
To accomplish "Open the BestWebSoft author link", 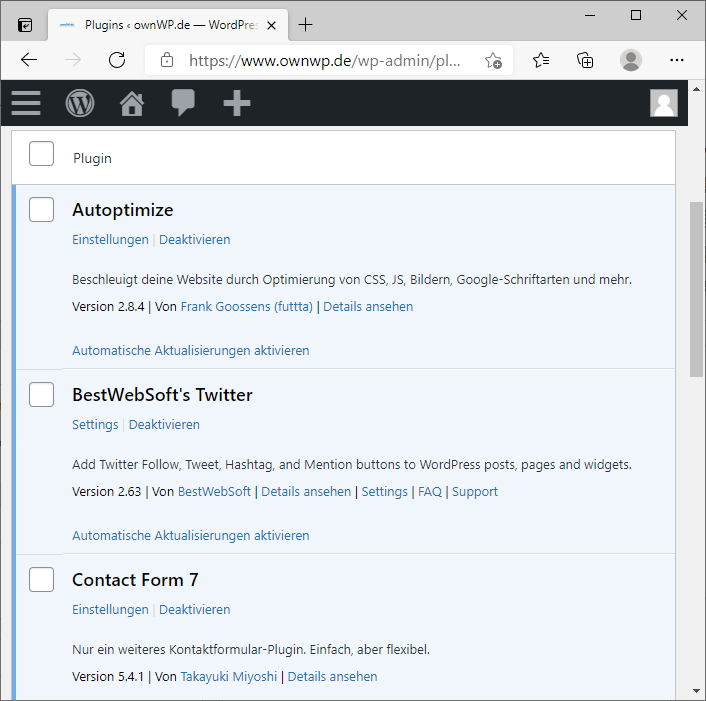I will [x=214, y=492].
